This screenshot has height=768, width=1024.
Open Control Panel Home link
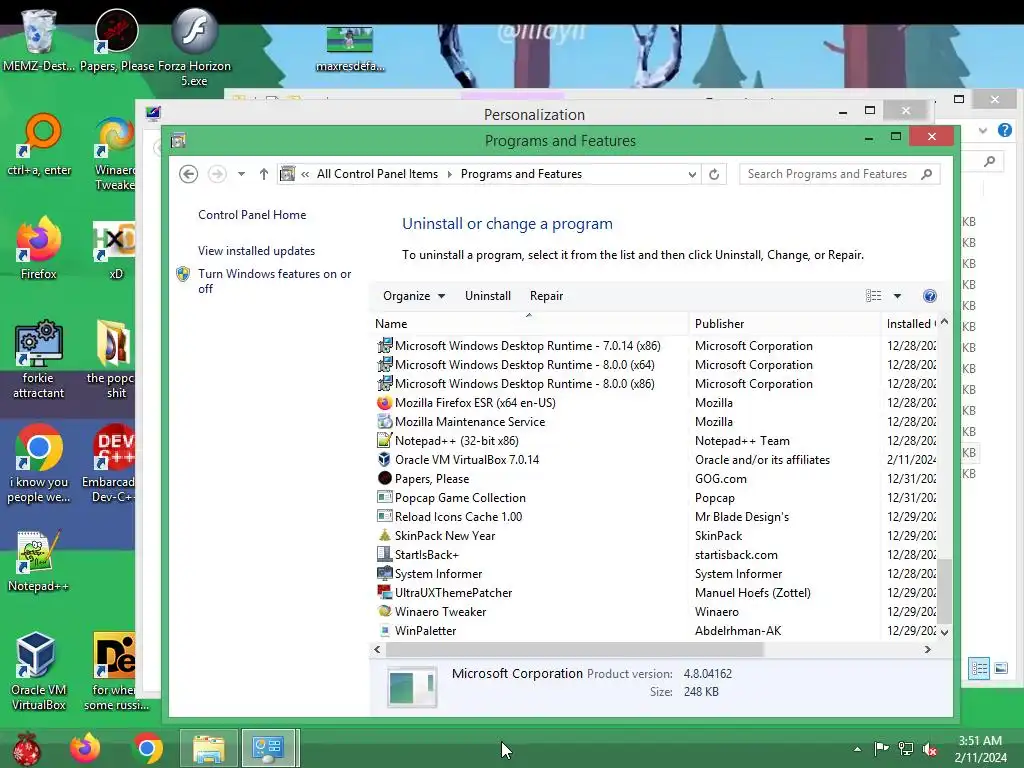pyautogui.click(x=252, y=215)
